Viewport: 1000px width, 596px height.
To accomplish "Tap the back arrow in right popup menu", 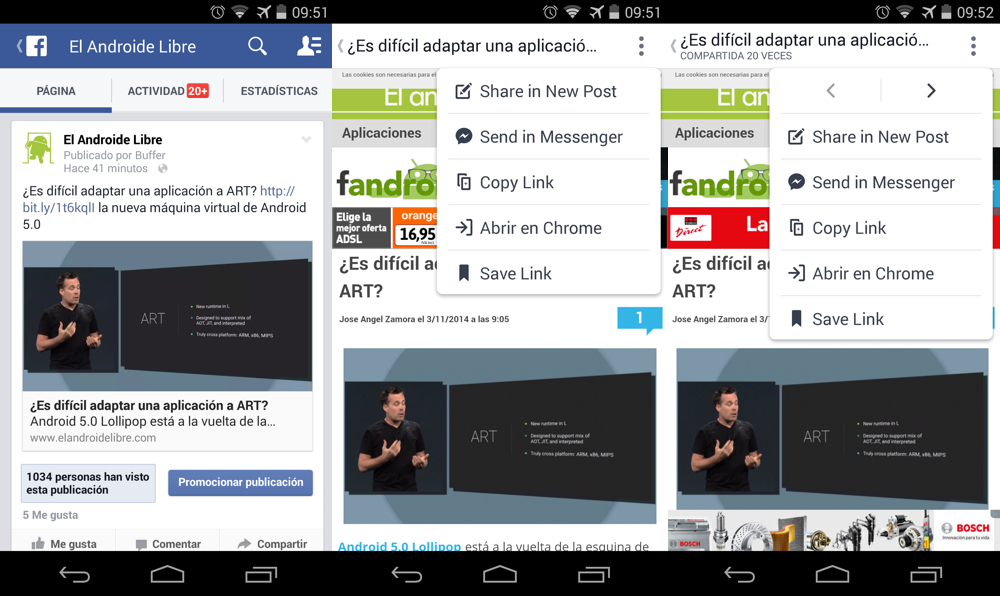I will [x=831, y=91].
